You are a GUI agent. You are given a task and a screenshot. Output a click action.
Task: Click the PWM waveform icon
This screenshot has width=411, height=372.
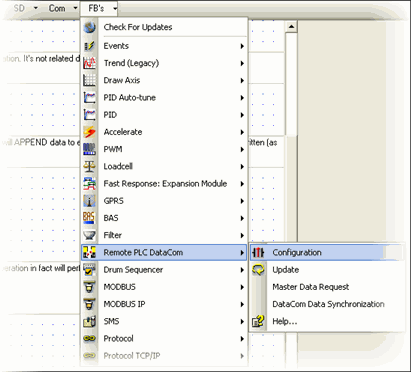(x=89, y=149)
